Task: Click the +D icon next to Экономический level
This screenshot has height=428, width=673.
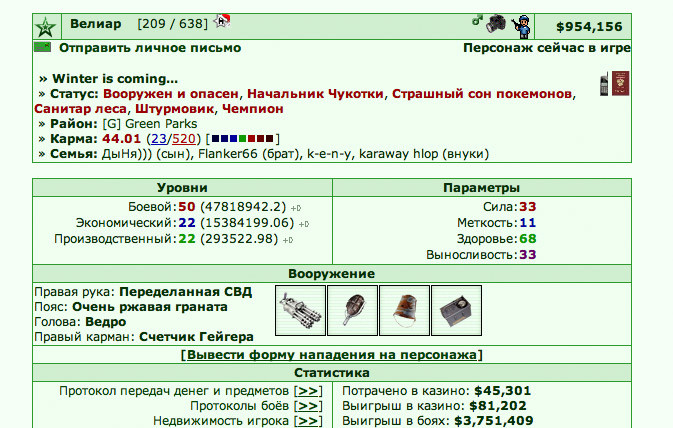Action: 304,224
